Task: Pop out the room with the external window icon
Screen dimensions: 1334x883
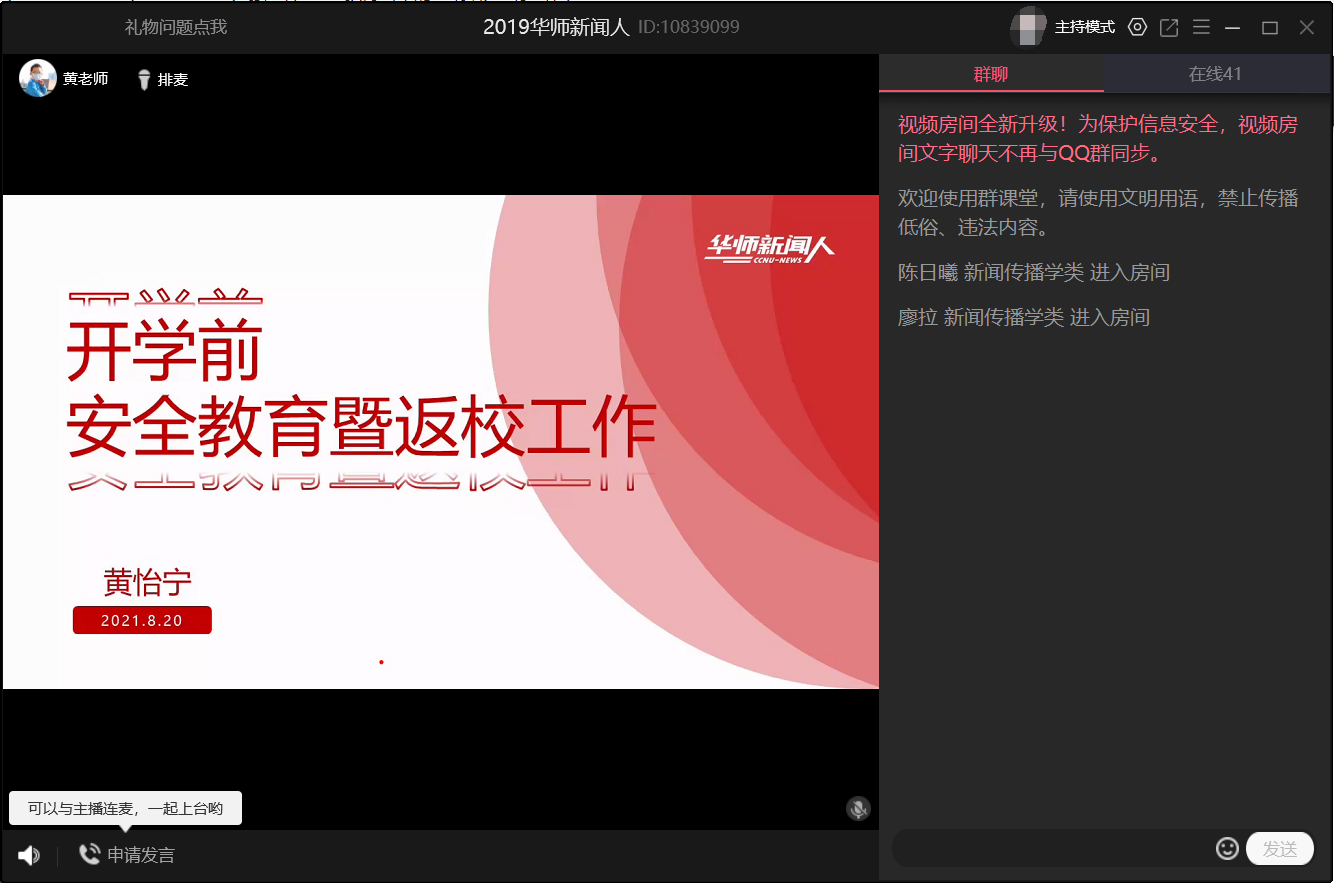Action: [1169, 27]
